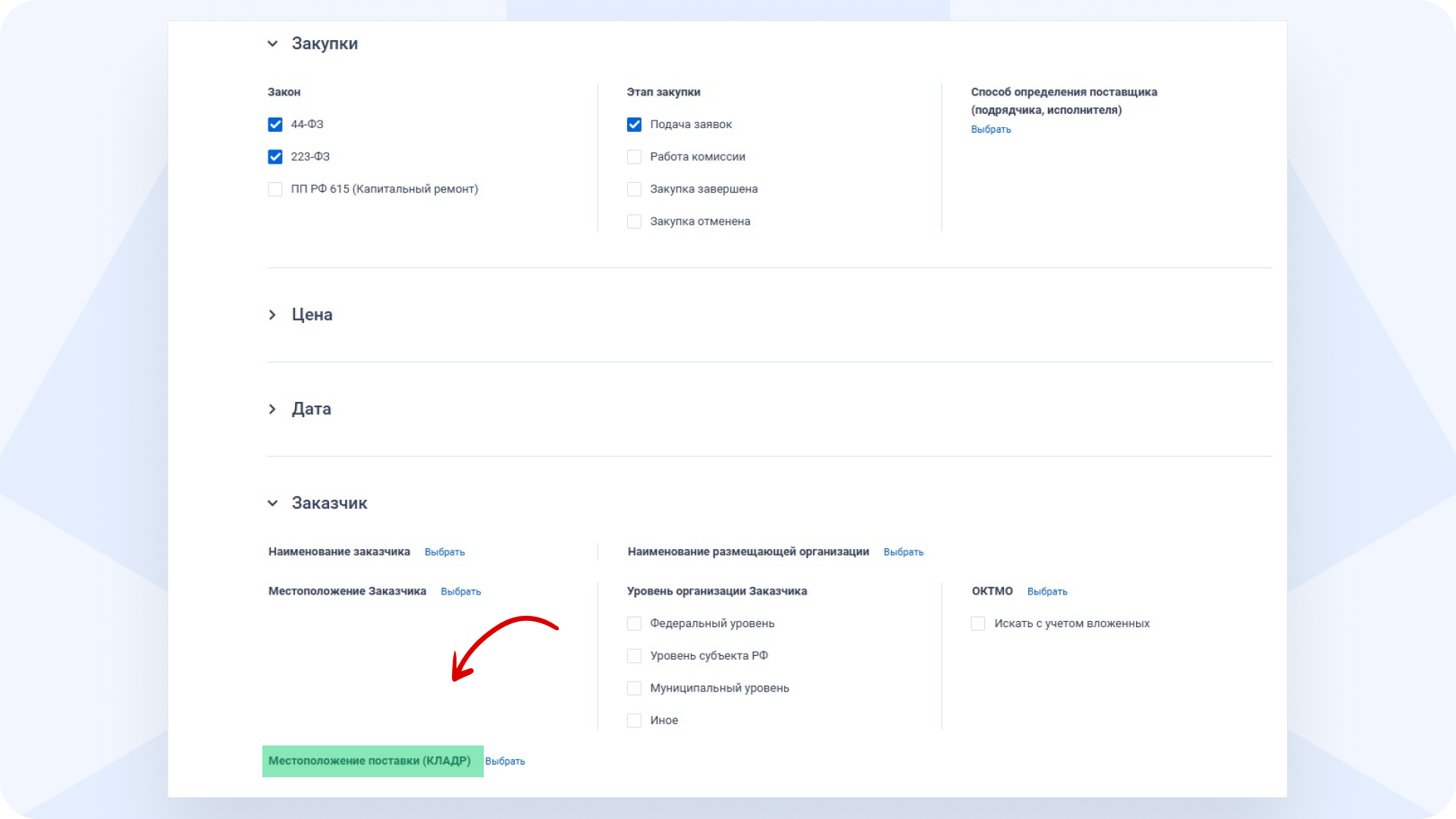Click the Способ определения поставщика label
Image resolution: width=1456 pixels, height=819 pixels.
pos(1064,101)
